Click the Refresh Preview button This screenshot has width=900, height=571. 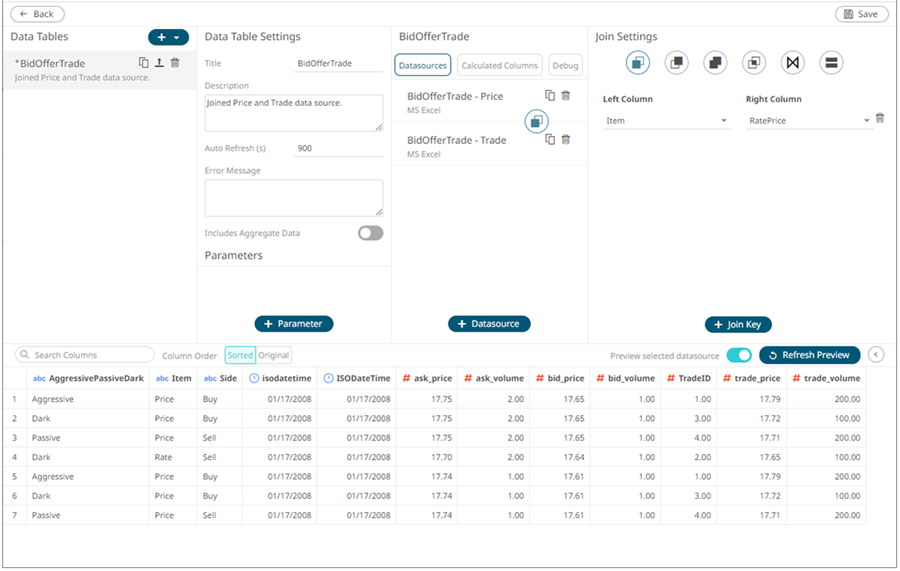pyautogui.click(x=809, y=355)
